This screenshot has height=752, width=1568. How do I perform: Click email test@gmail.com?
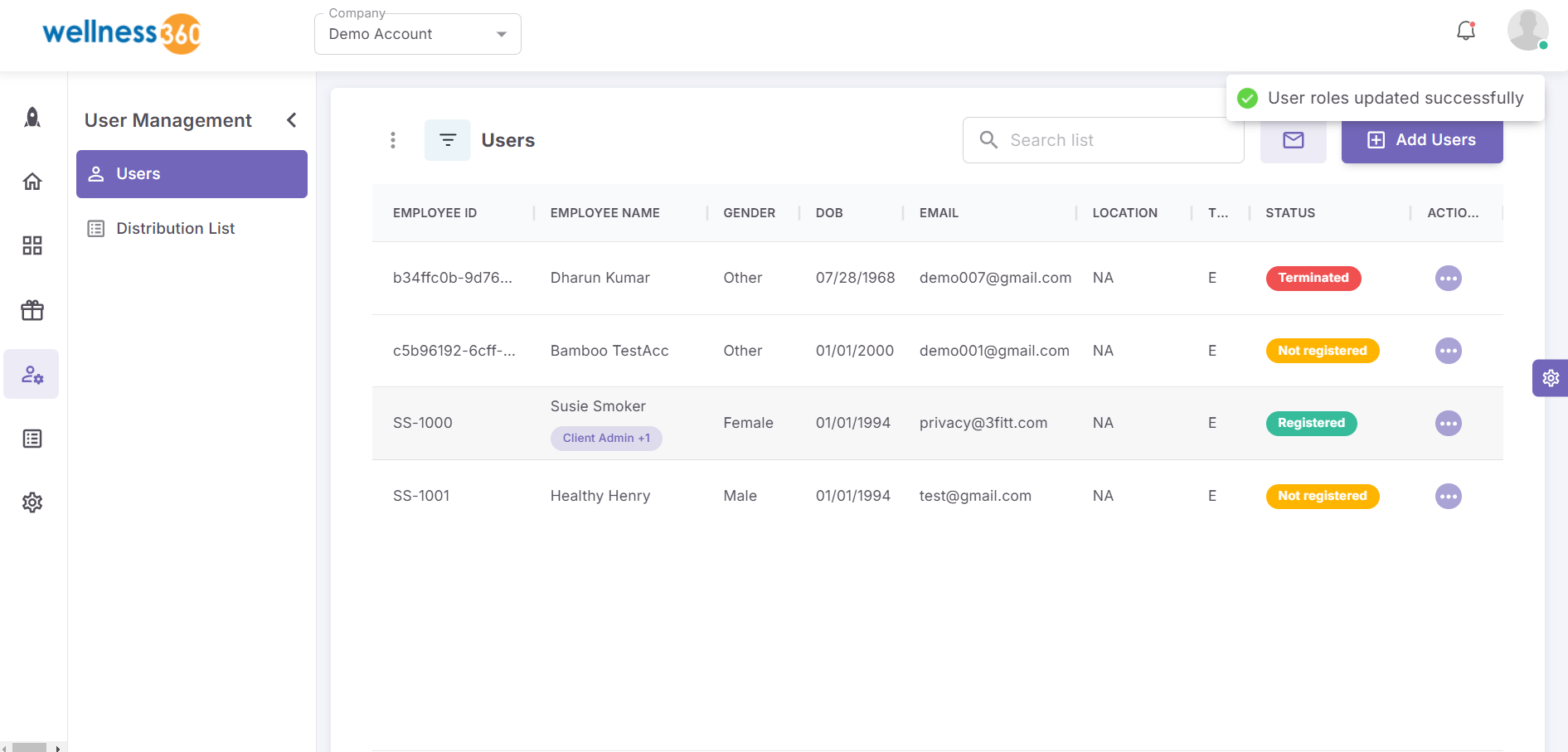pyautogui.click(x=975, y=496)
